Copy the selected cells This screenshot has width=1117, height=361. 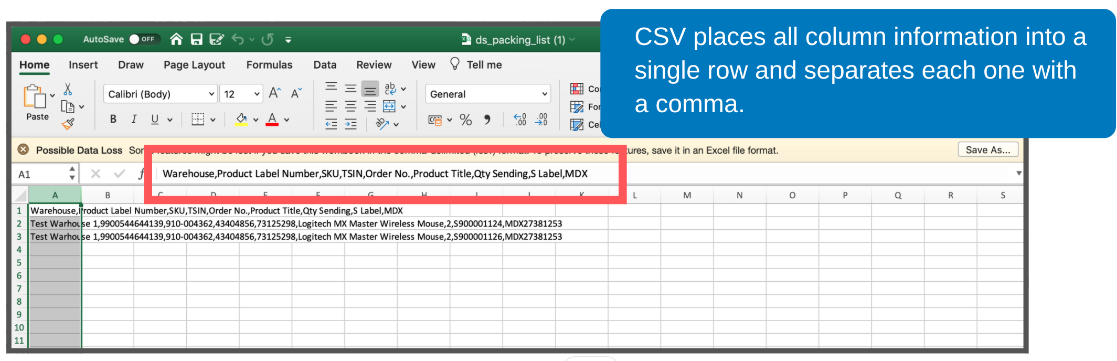(x=68, y=107)
